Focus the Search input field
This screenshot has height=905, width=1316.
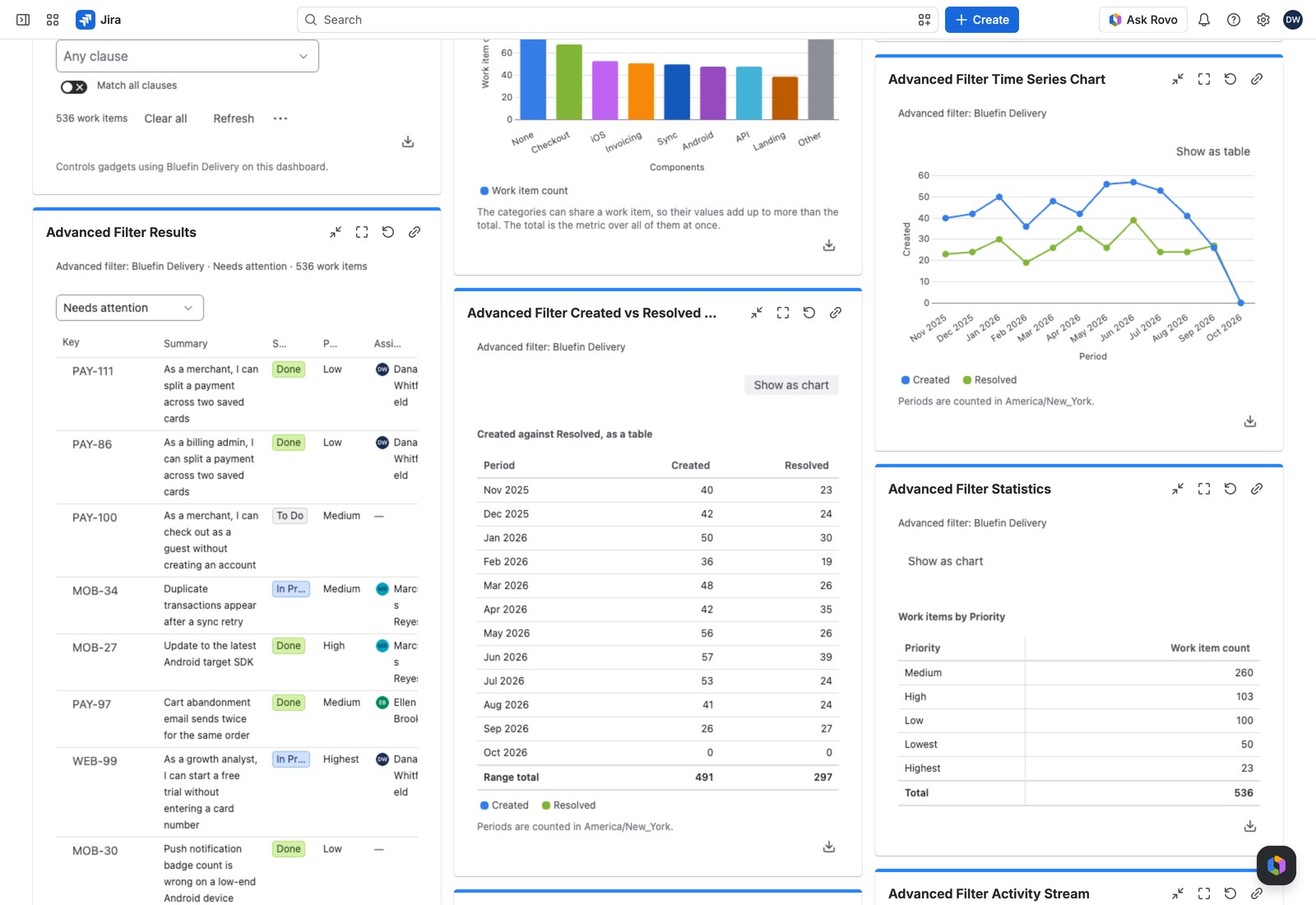click(618, 20)
